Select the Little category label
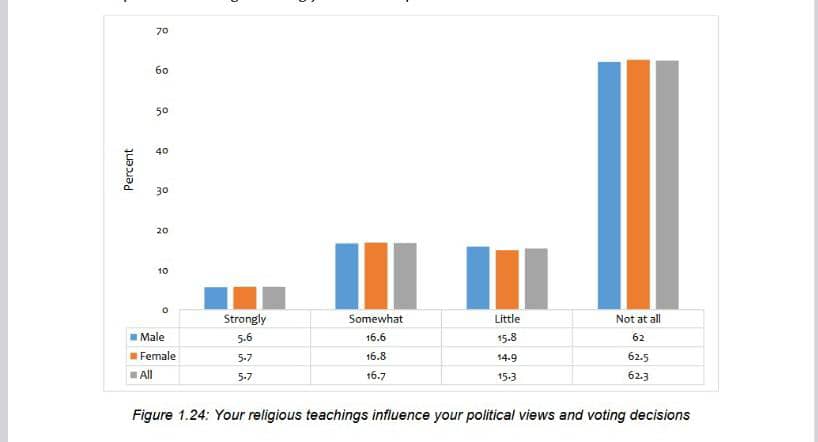This screenshot has height=442, width=818. (507, 319)
